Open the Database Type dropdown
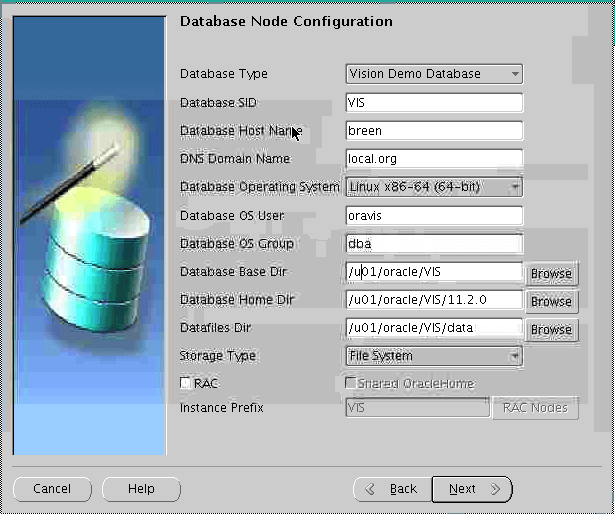The width and height of the screenshot is (615, 514). [433, 74]
